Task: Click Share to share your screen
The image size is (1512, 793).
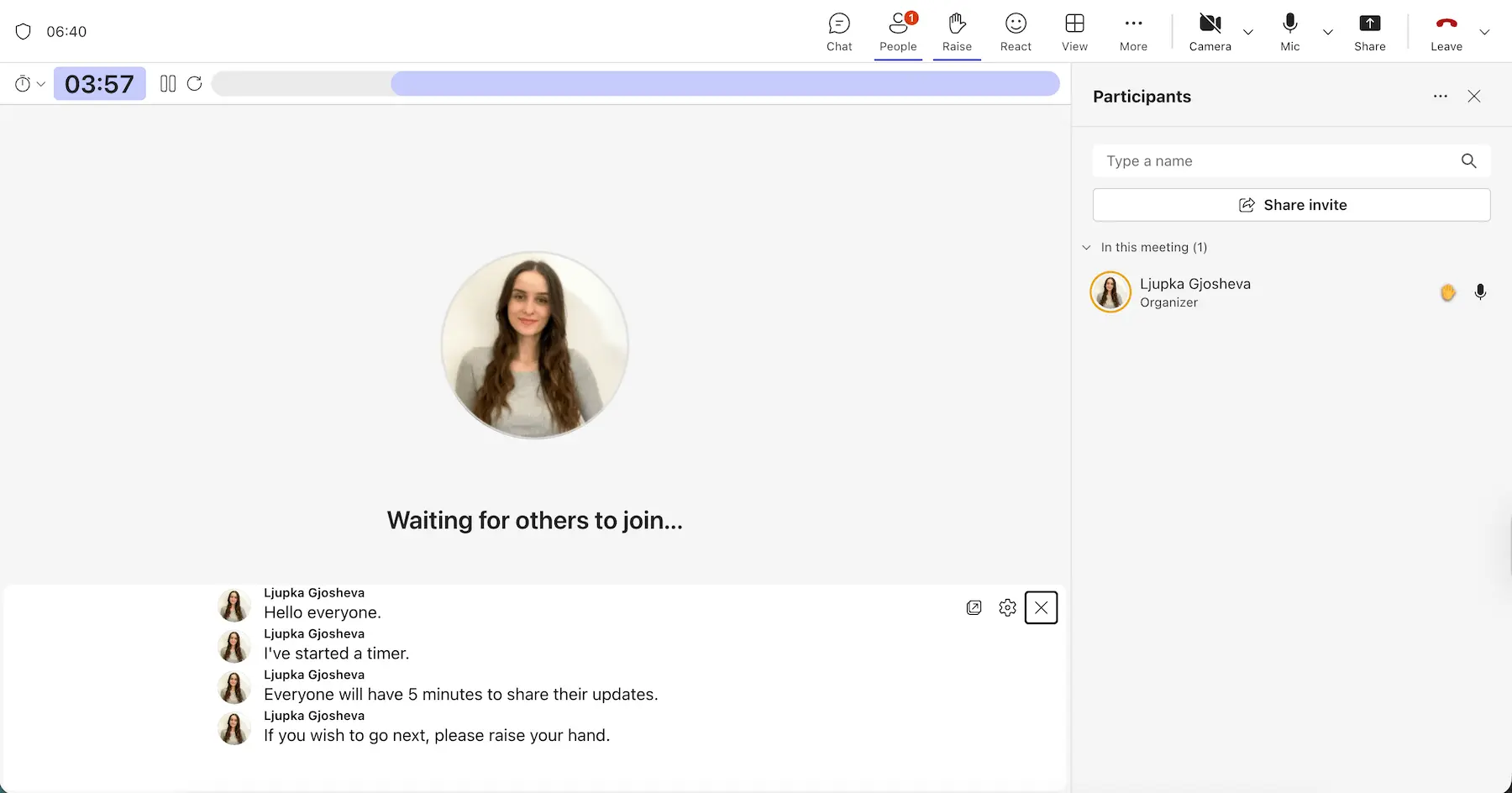Action: click(x=1369, y=32)
